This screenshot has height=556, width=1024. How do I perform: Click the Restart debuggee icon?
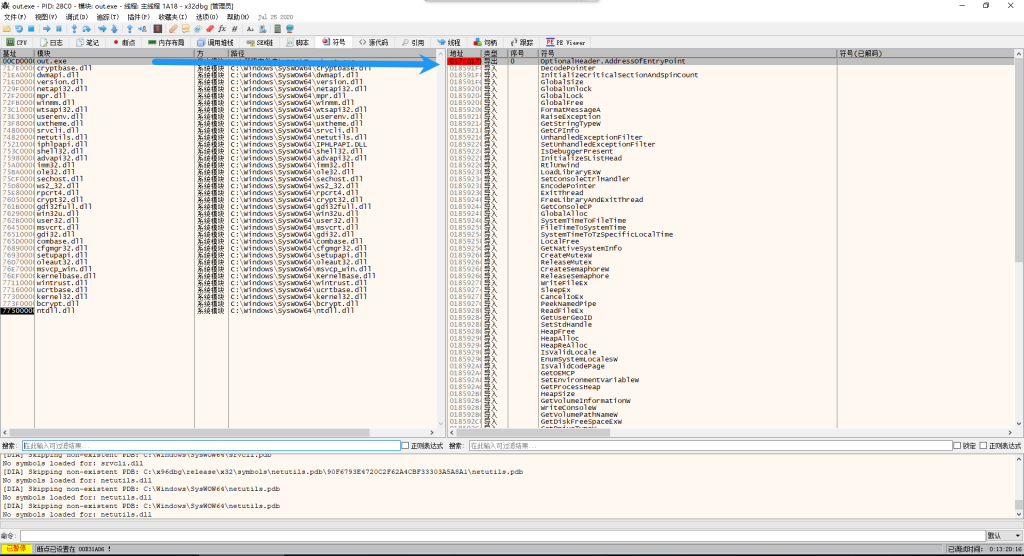pos(19,29)
